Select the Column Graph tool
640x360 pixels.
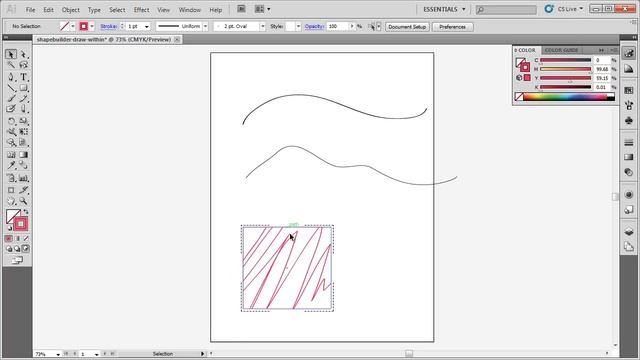click(x=24, y=178)
